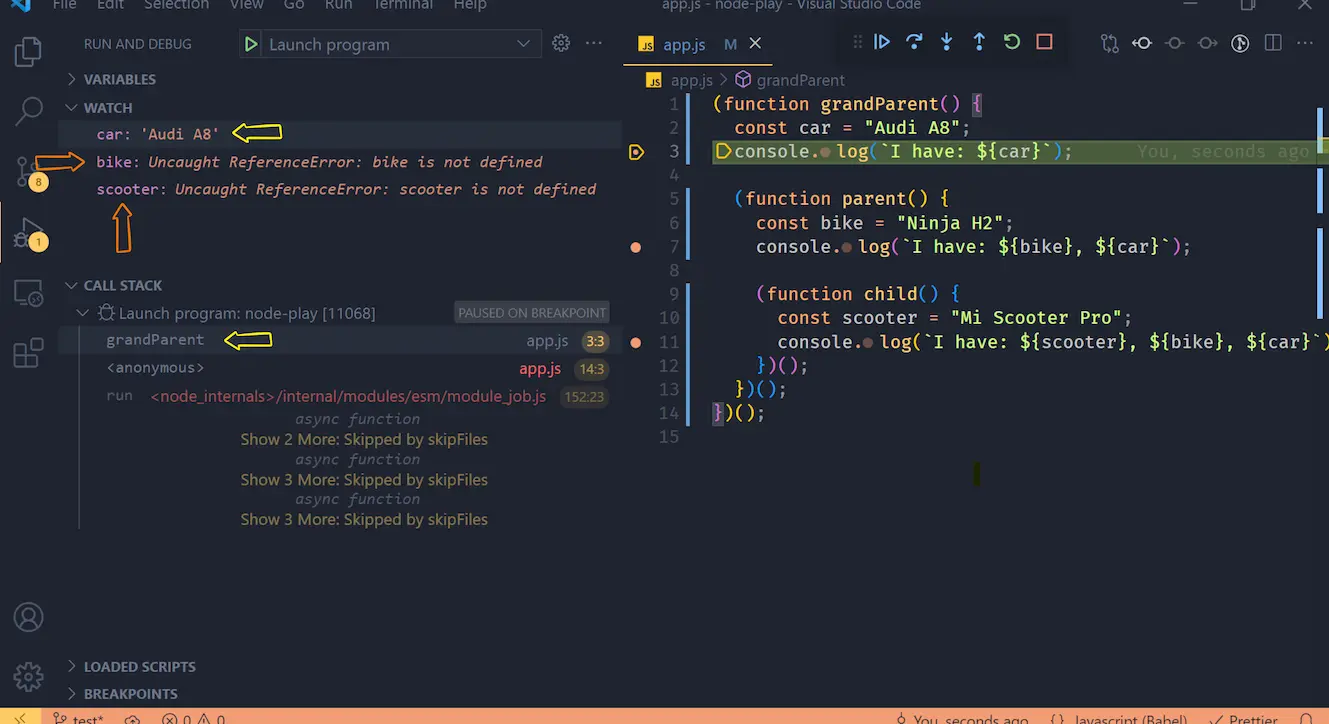Click Step Over in debug toolbar
Viewport: 1329px width, 724px height.
pyautogui.click(x=914, y=42)
